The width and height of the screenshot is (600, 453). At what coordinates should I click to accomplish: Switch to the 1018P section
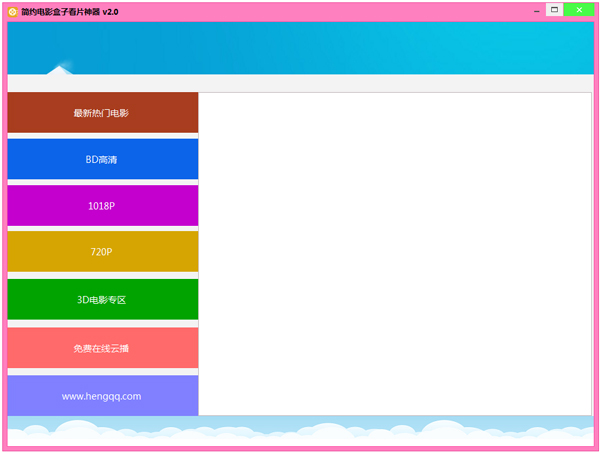tap(102, 206)
